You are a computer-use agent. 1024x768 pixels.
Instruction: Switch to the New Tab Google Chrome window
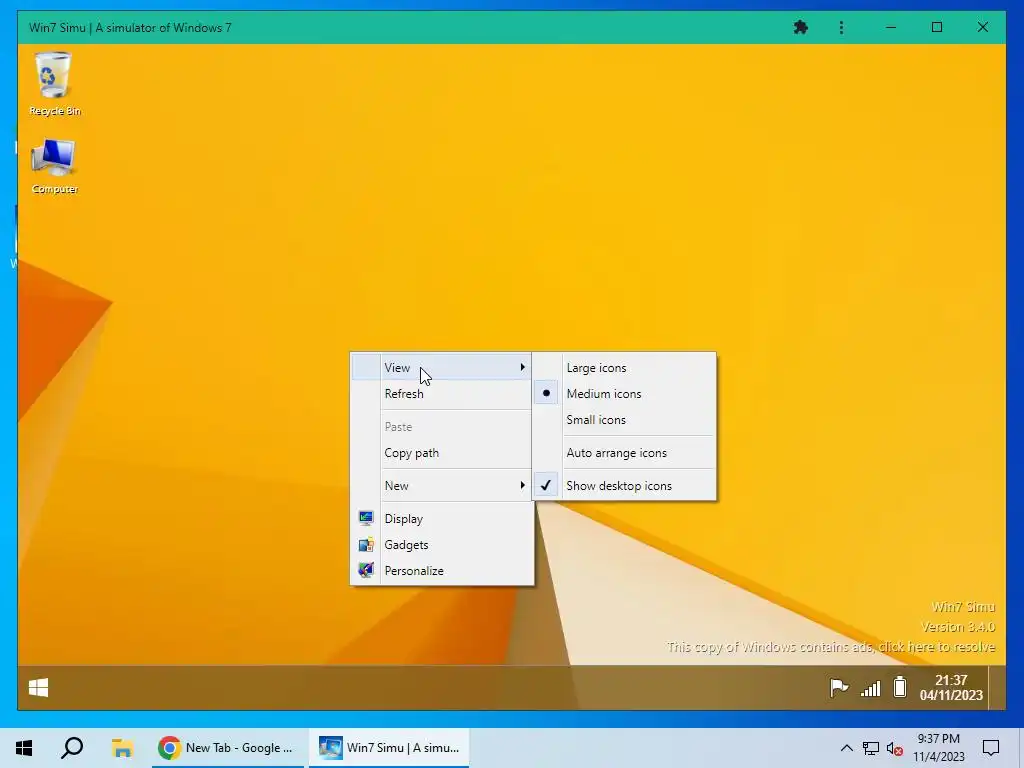click(x=227, y=748)
